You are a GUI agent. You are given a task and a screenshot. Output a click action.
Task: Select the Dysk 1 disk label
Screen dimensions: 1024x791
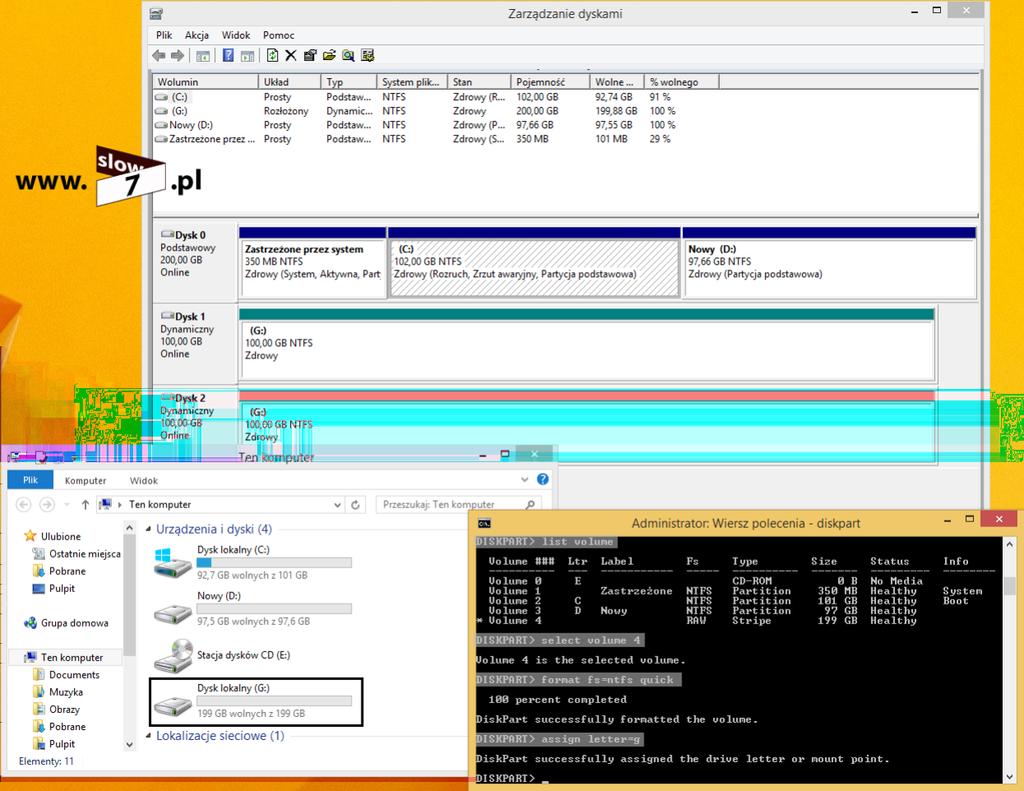point(195,344)
